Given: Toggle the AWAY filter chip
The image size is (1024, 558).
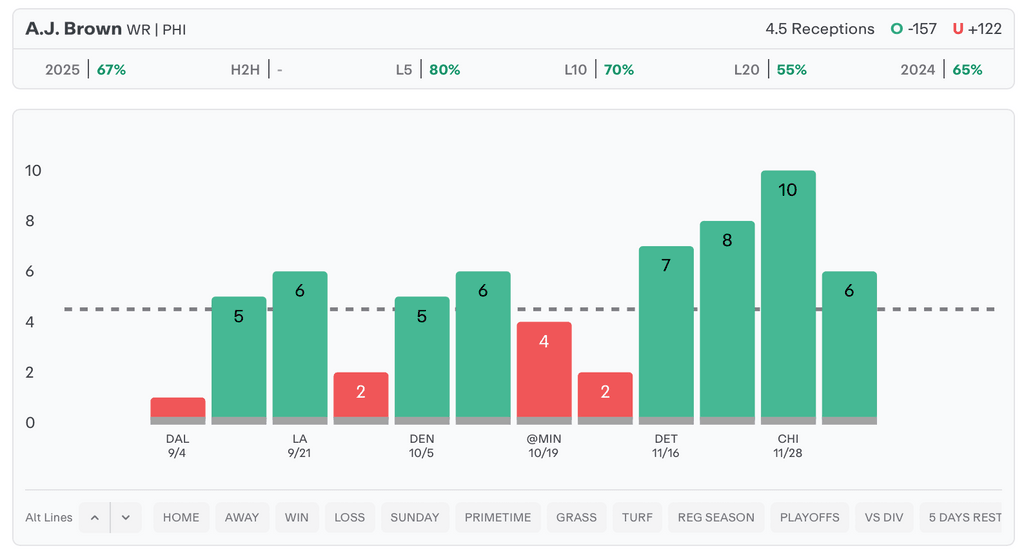Looking at the screenshot, I should point(241,517).
